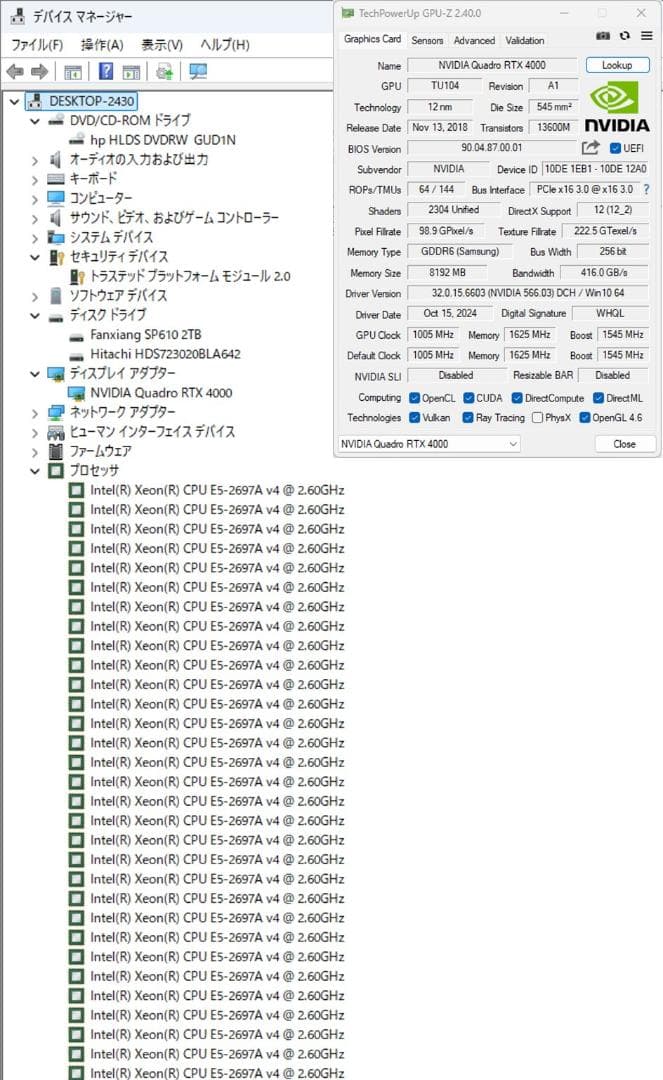Click the Update driver toolbar icon
The width and height of the screenshot is (663, 1080).
164,71
